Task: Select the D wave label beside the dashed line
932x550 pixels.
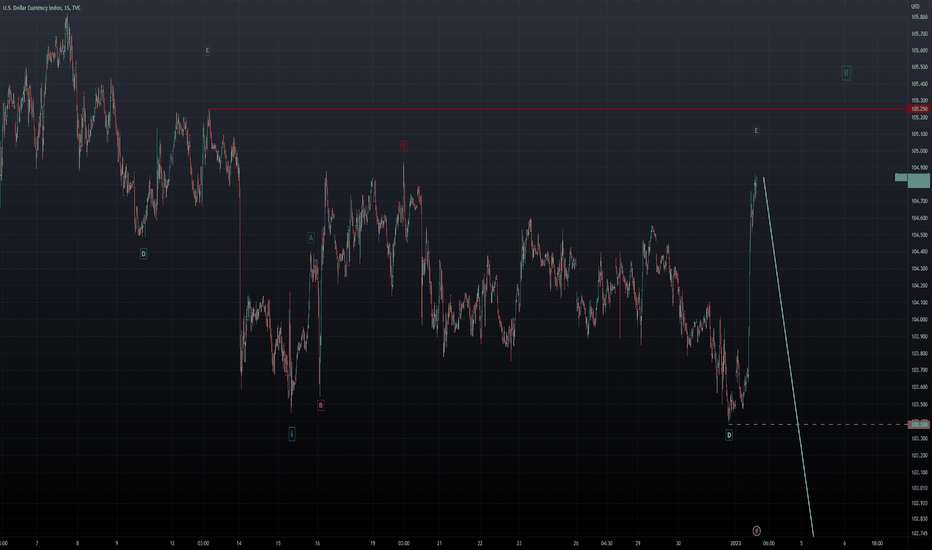Action: [x=729, y=435]
